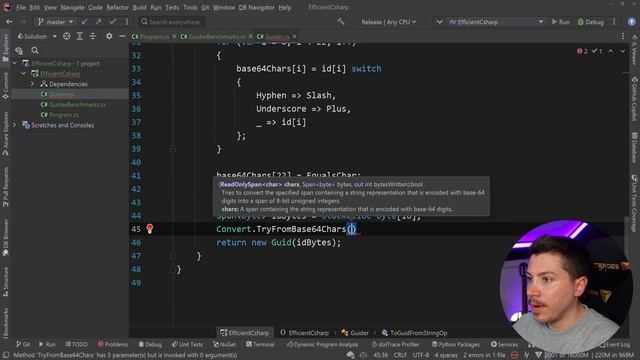The width and height of the screenshot is (640, 360).
Task: Open the DB Navigator menu
Action: (256, 7)
